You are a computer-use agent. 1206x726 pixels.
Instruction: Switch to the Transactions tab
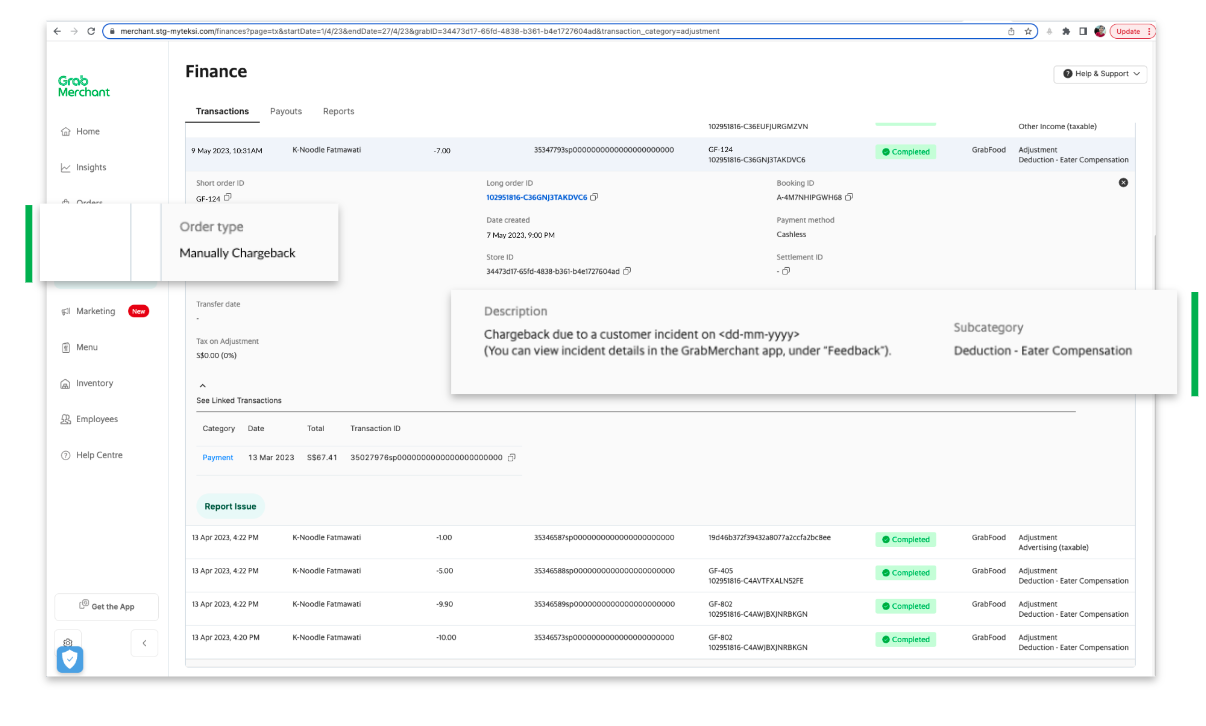(x=222, y=111)
